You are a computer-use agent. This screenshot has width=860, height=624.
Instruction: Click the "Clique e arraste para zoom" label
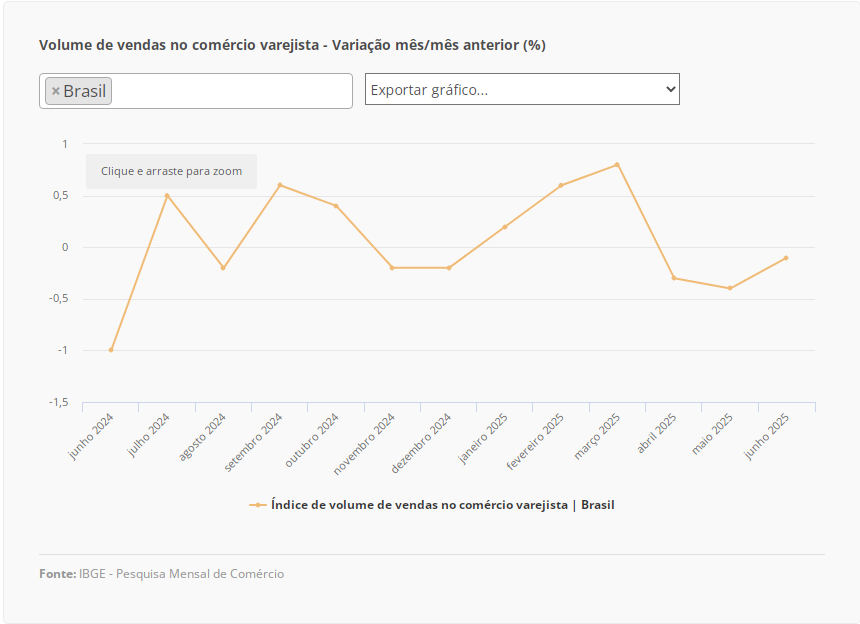click(171, 171)
